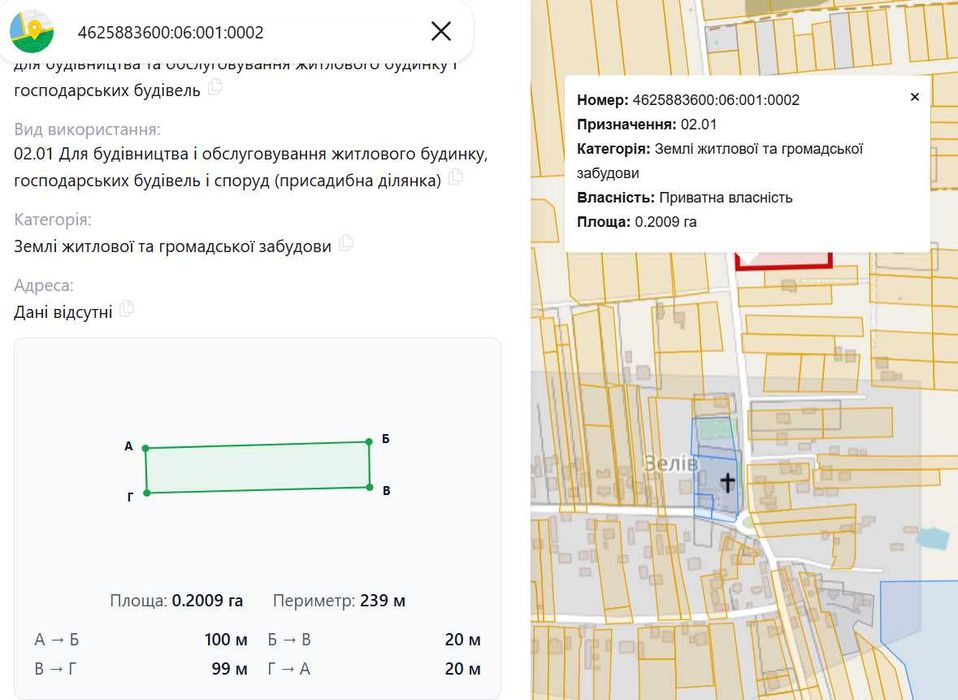Click the church cross marker on map
958x700 pixels.
(728, 482)
